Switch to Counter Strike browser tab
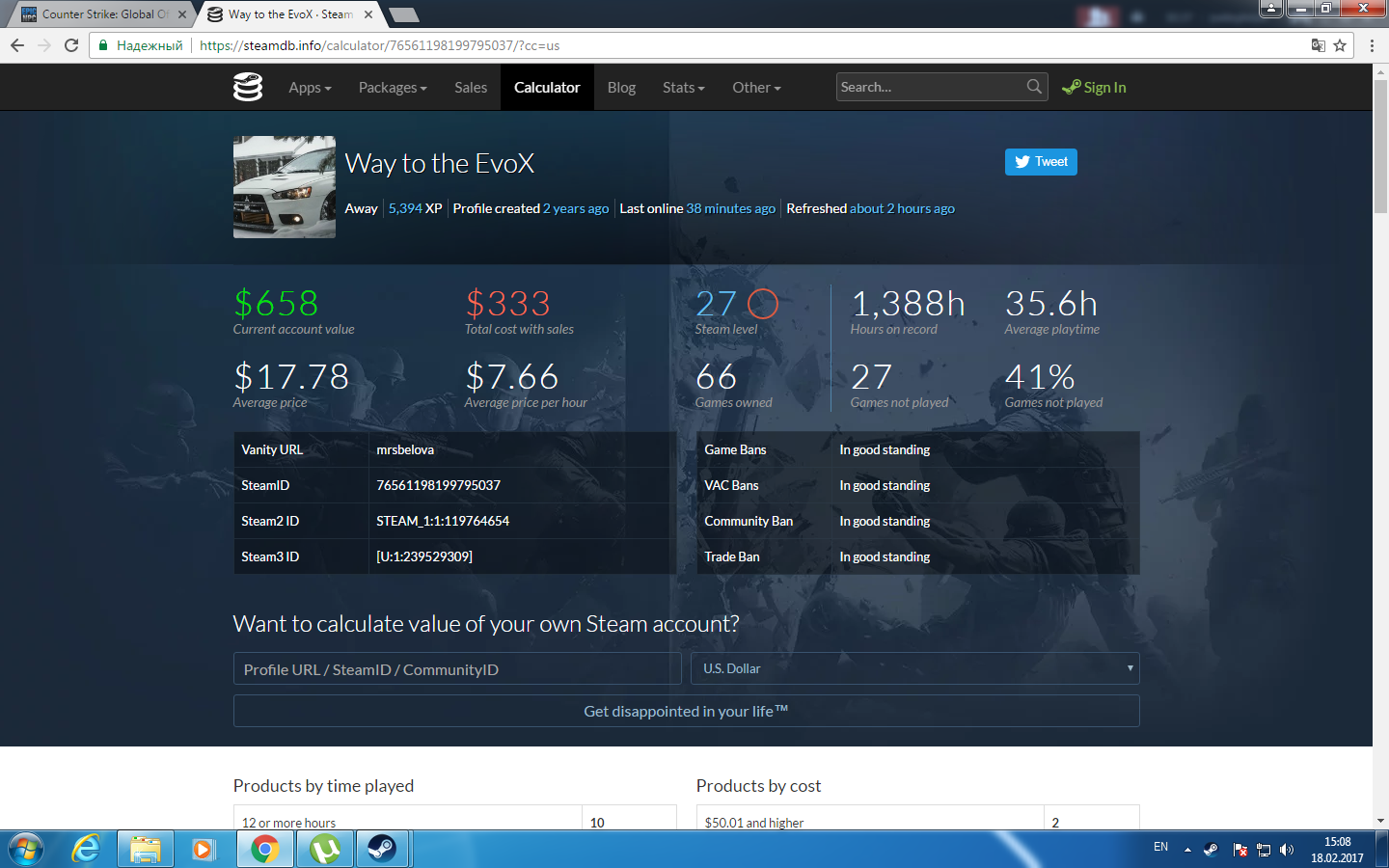 click(98, 14)
